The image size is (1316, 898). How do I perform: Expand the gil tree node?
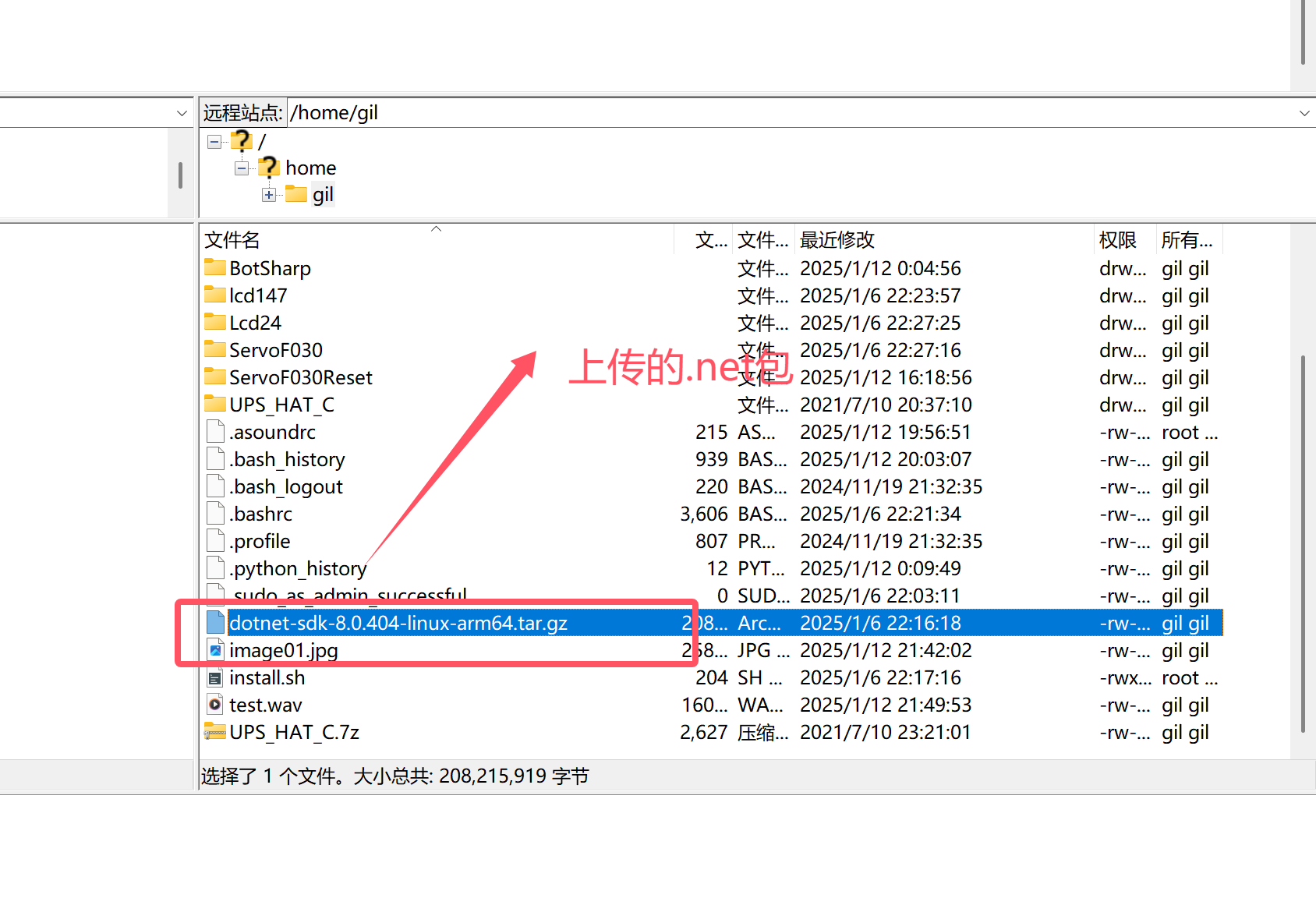pos(269,195)
